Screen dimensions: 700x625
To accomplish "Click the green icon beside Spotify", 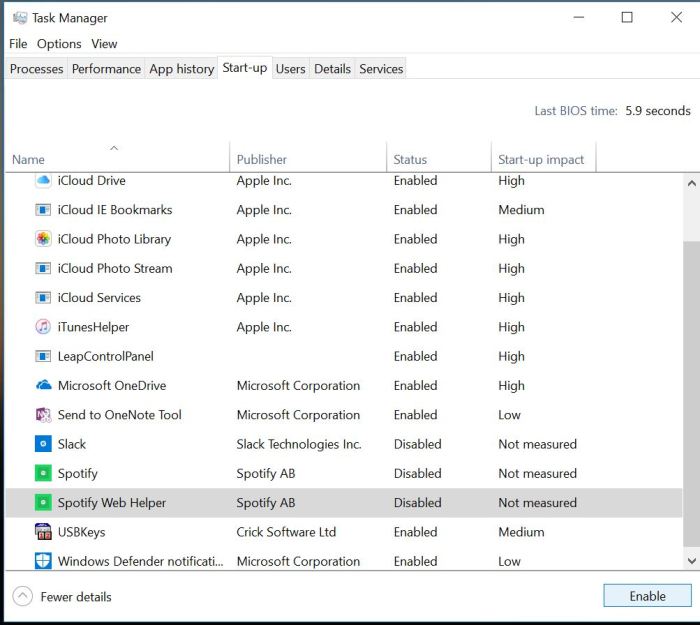I will coord(43,473).
